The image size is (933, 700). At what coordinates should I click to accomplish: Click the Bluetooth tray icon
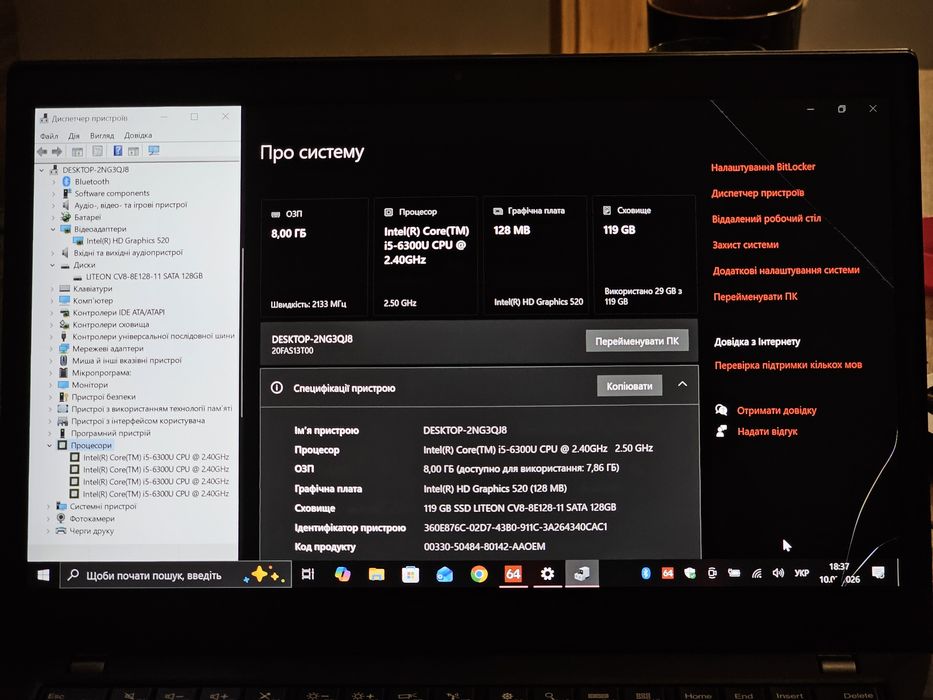point(646,573)
